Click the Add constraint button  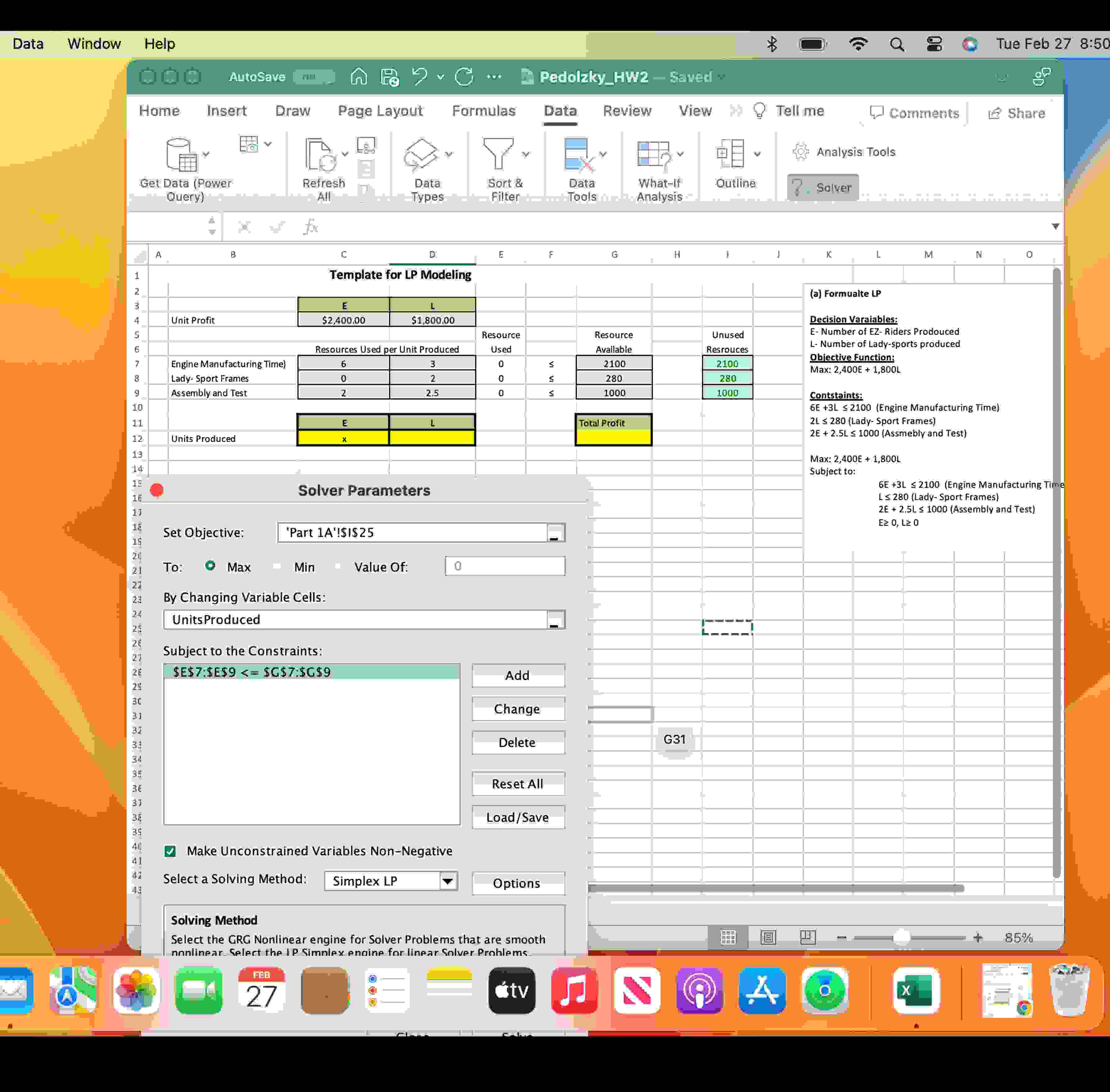point(517,676)
